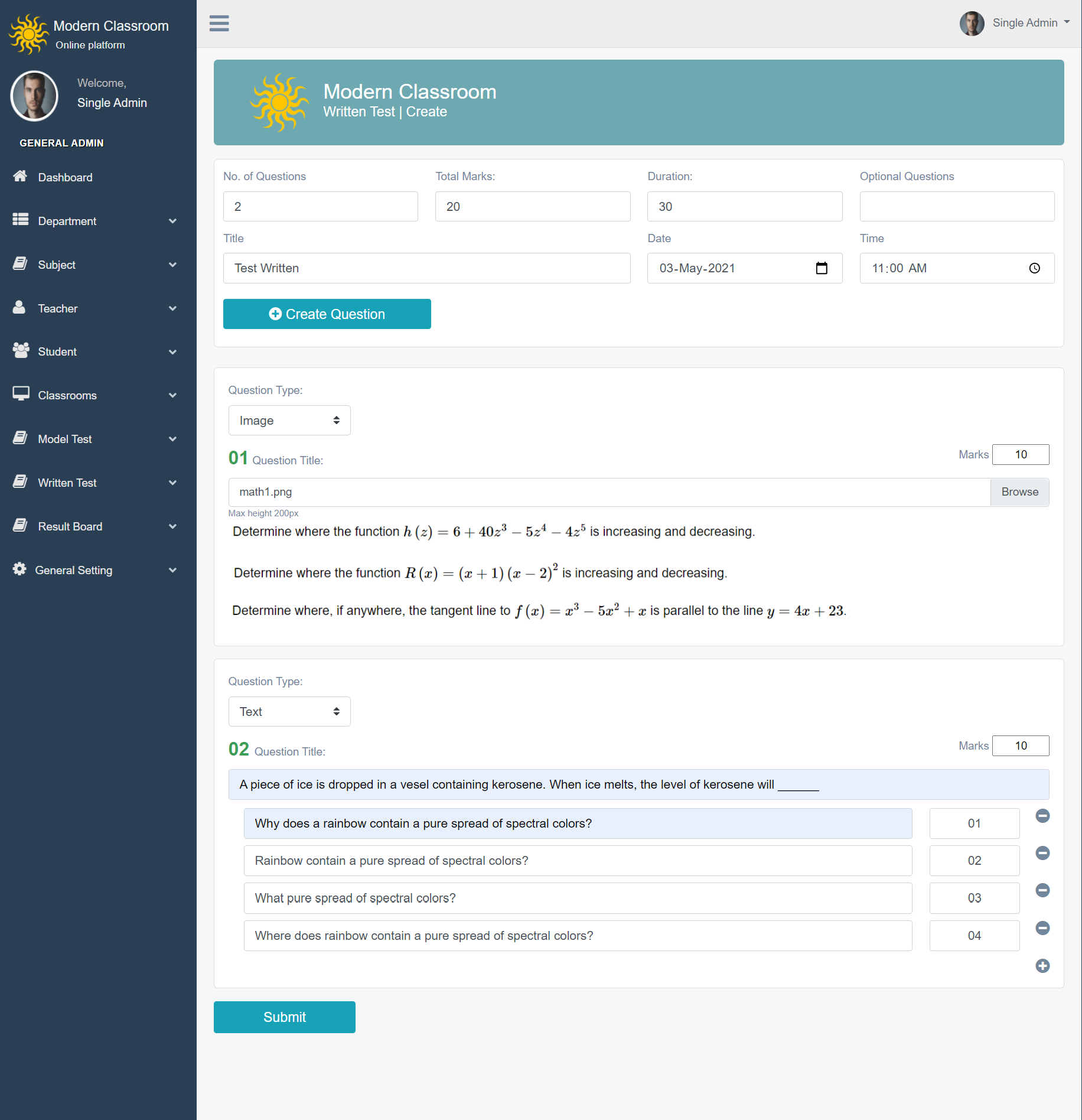
Task: Remove answer option 03 with minus icon
Action: tap(1042, 890)
